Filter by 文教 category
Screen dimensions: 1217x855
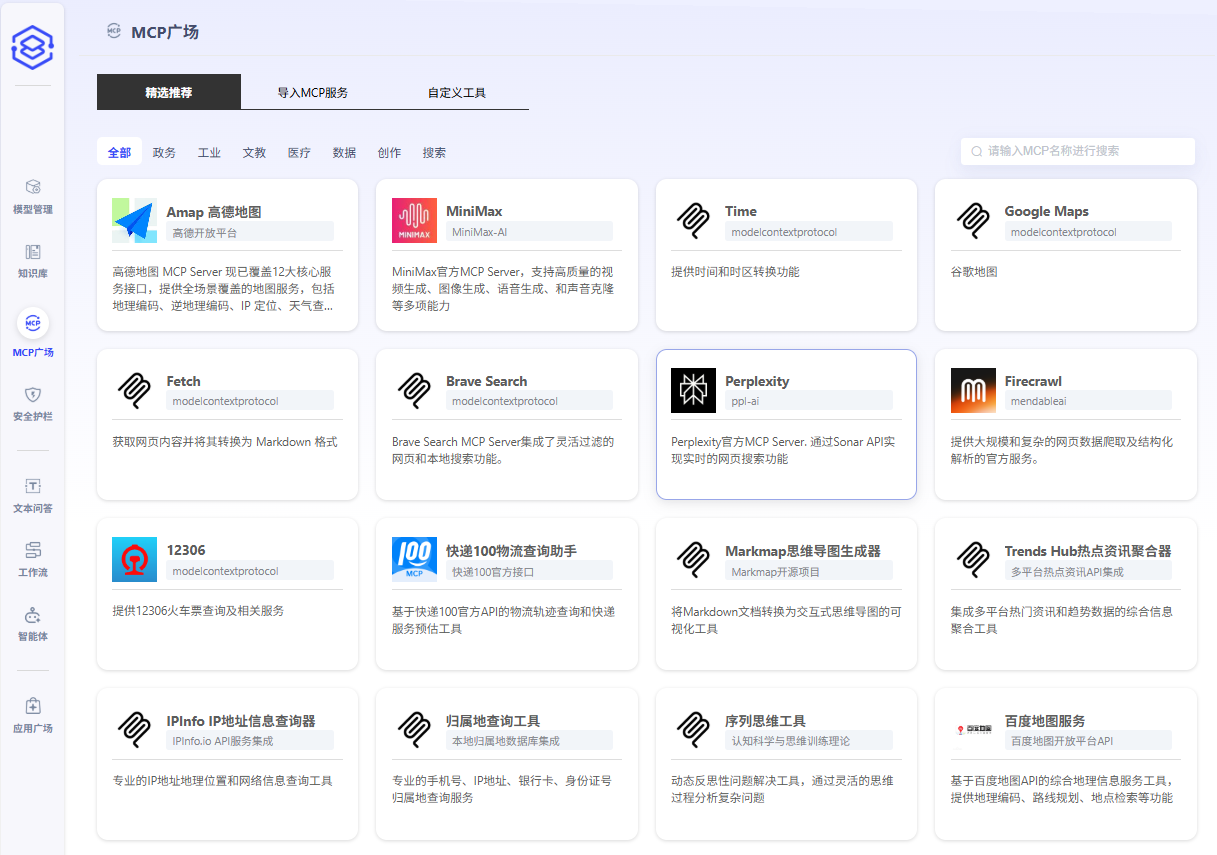pos(254,153)
